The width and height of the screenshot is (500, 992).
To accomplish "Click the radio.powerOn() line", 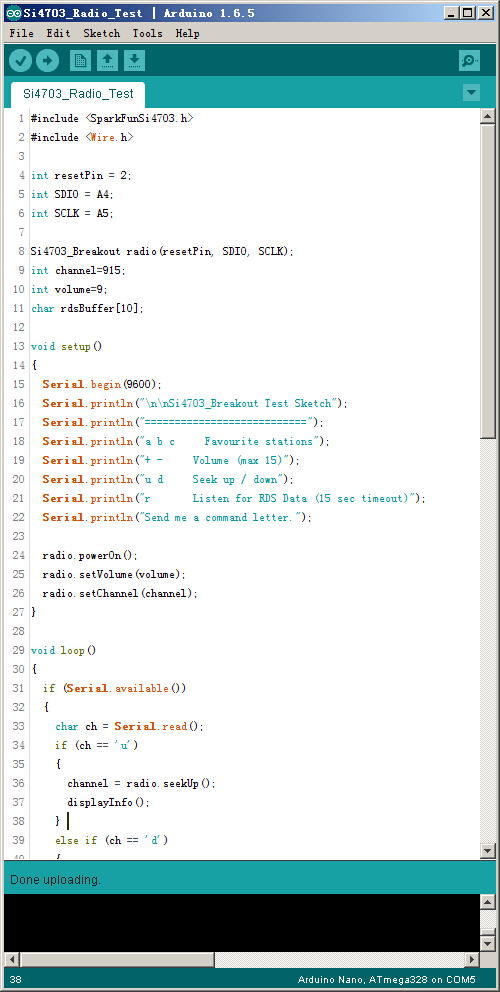I will click(x=90, y=555).
